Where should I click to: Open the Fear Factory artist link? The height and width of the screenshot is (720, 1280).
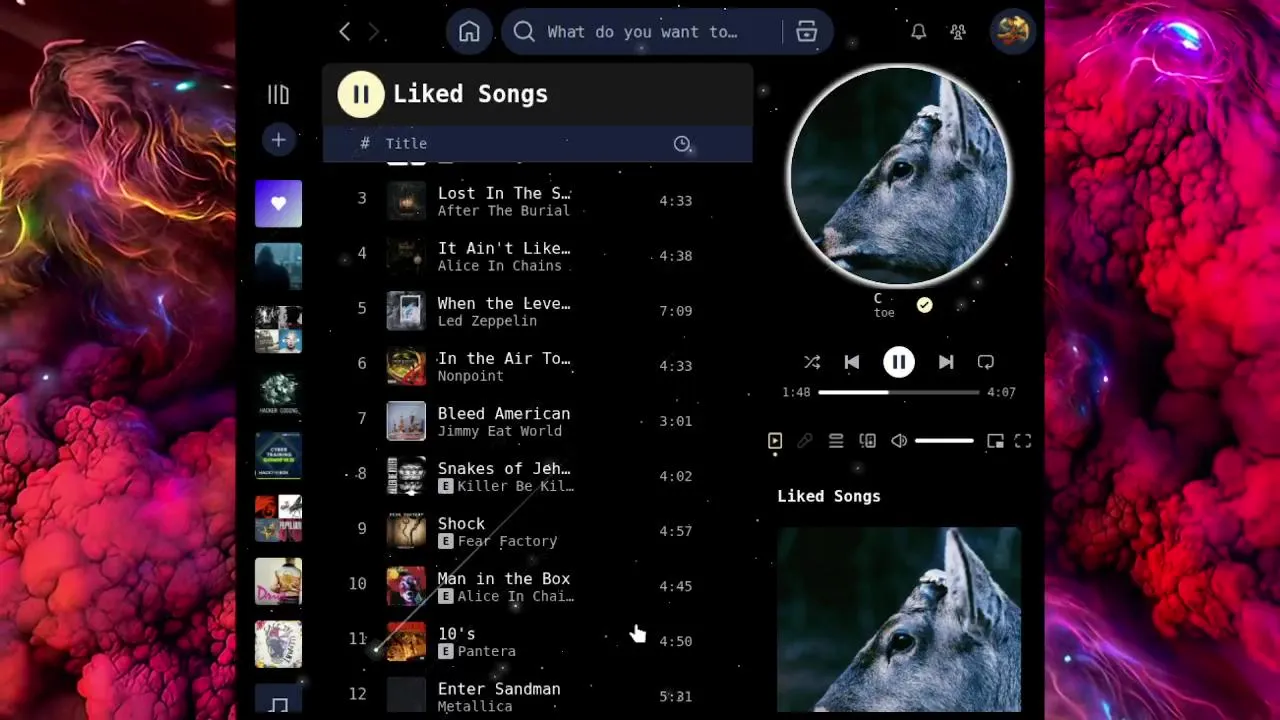pos(507,541)
